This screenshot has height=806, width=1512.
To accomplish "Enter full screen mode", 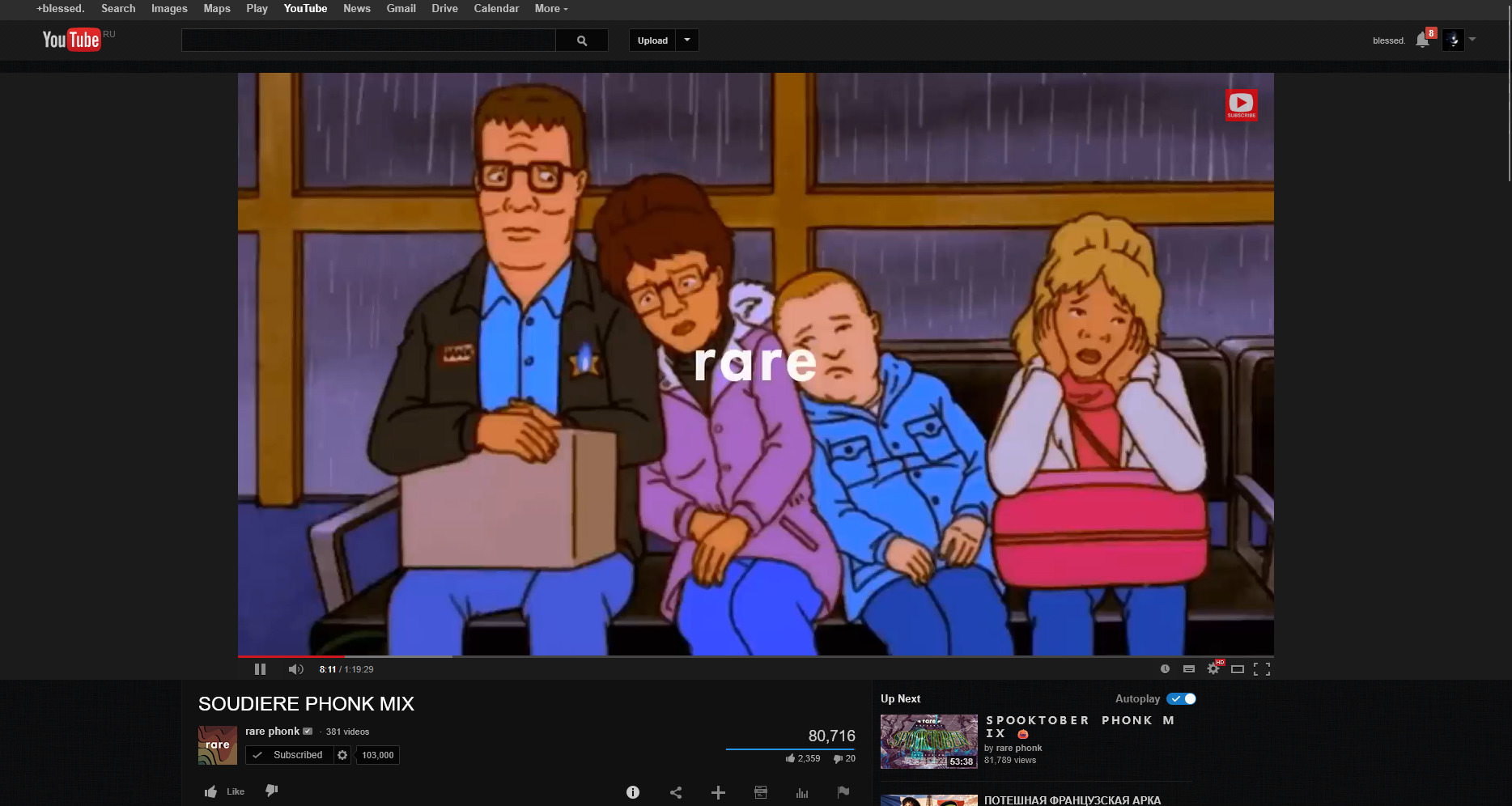I will [1262, 668].
